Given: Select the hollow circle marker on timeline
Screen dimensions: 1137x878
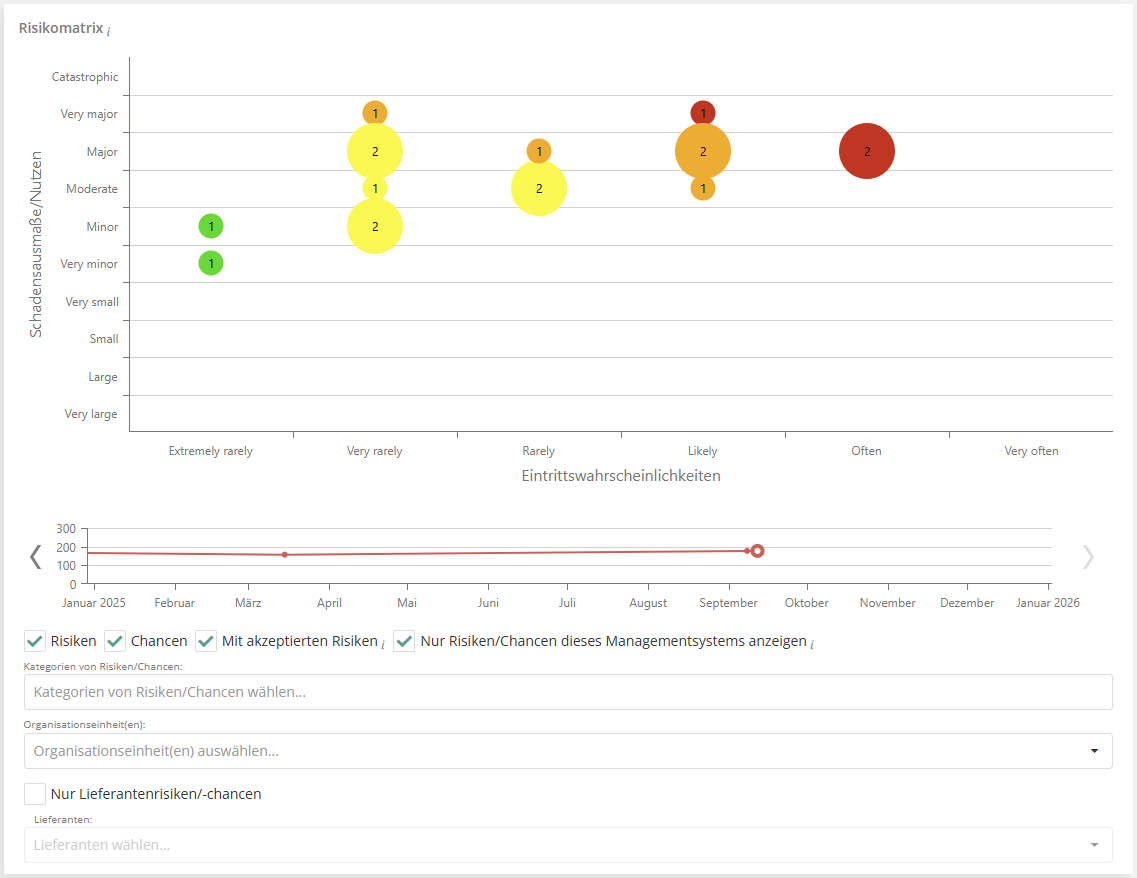Looking at the screenshot, I should pos(758,551).
